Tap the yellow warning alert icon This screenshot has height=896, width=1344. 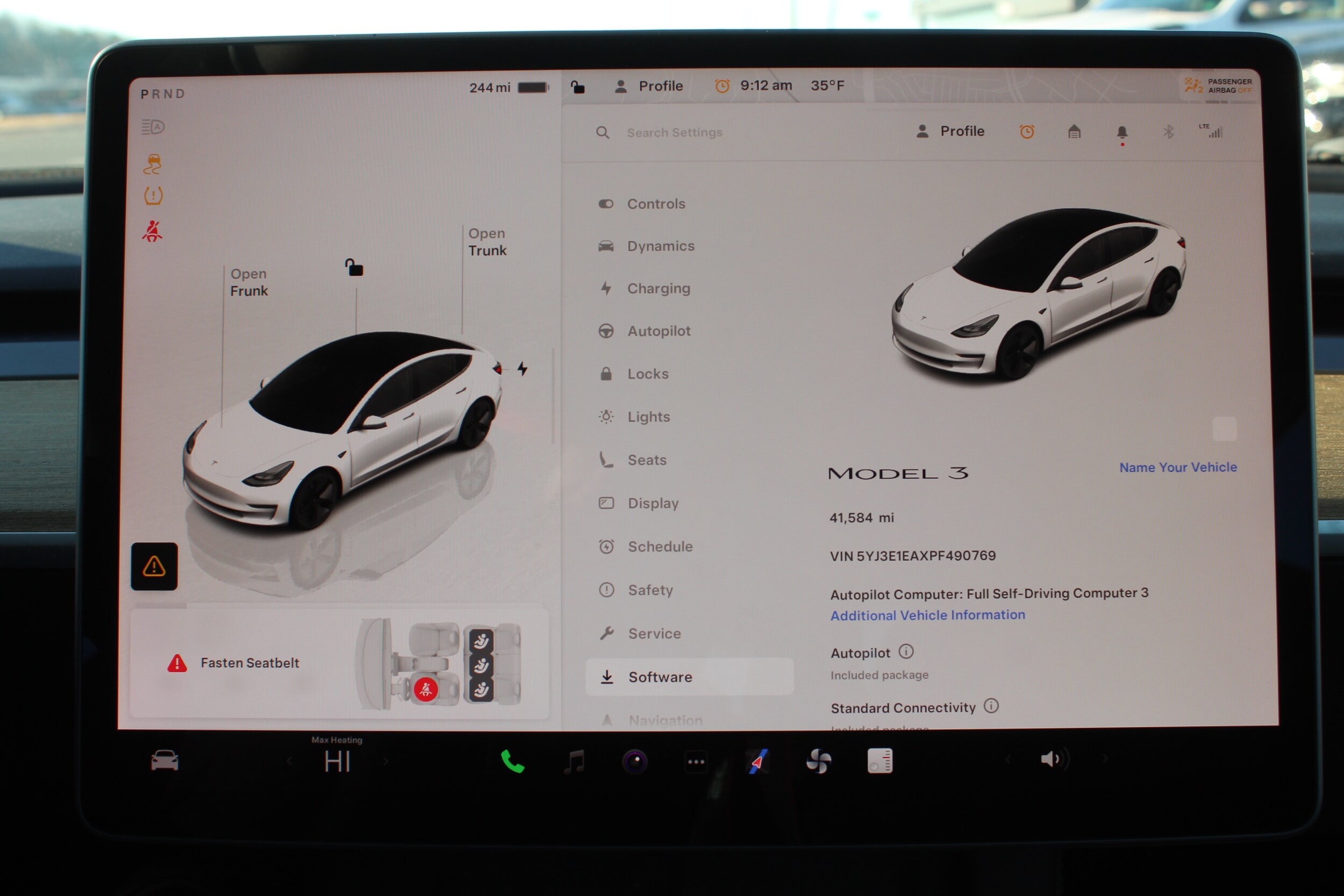pyautogui.click(x=154, y=567)
